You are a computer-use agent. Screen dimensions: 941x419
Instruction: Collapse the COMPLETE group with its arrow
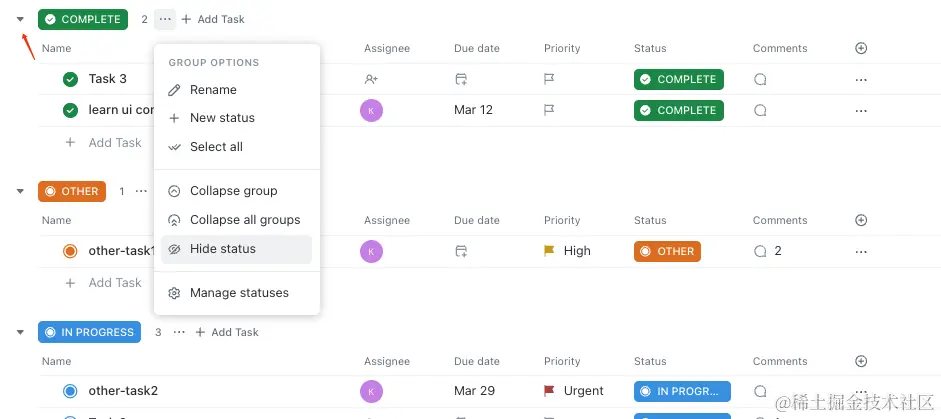click(x=20, y=19)
